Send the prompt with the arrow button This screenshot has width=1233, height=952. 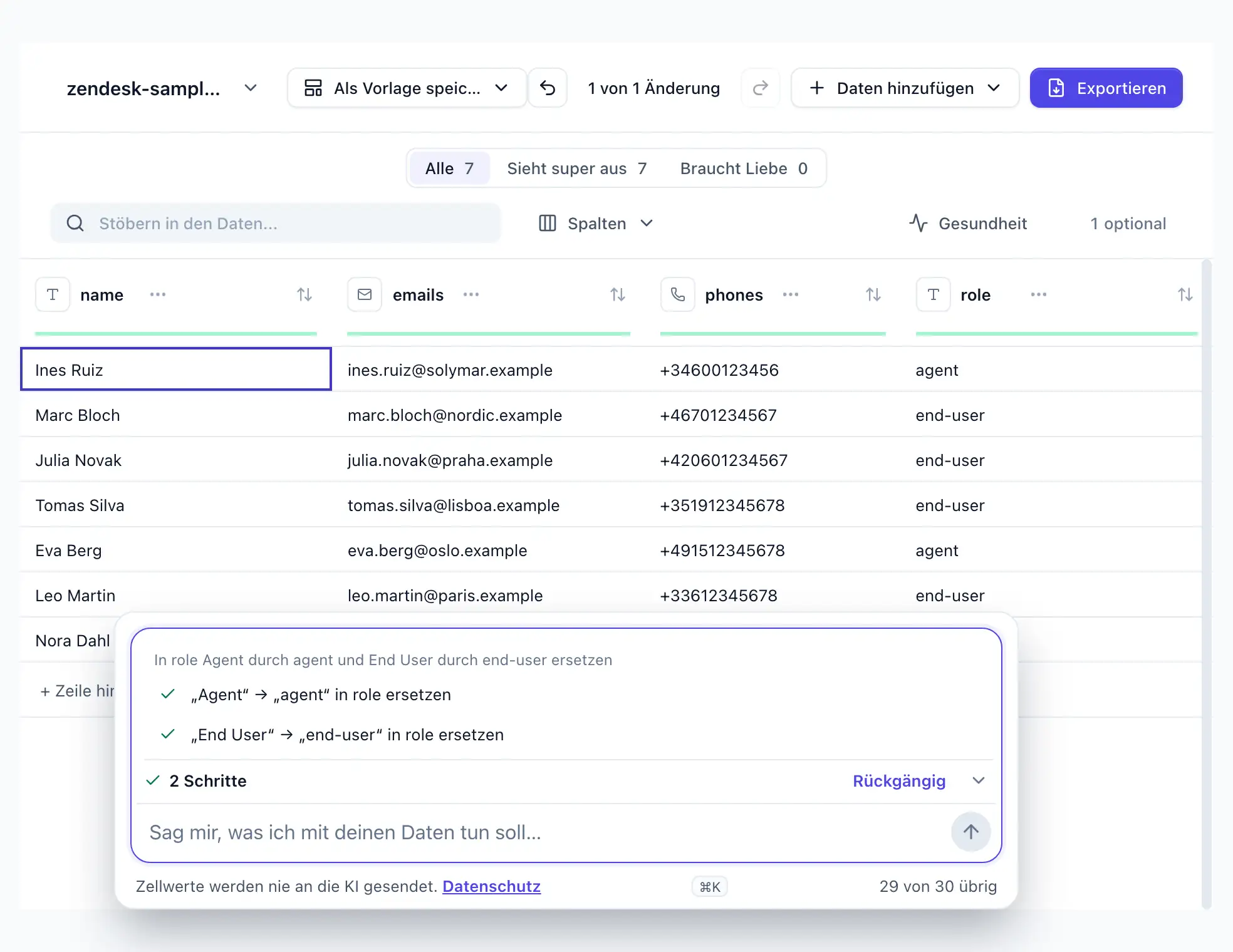(971, 832)
